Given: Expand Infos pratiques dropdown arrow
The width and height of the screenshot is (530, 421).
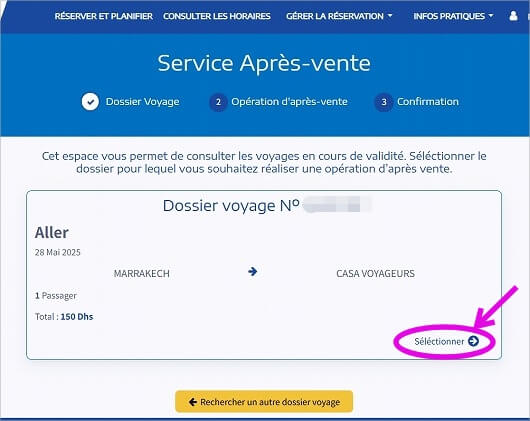Looking at the screenshot, I should (491, 16).
